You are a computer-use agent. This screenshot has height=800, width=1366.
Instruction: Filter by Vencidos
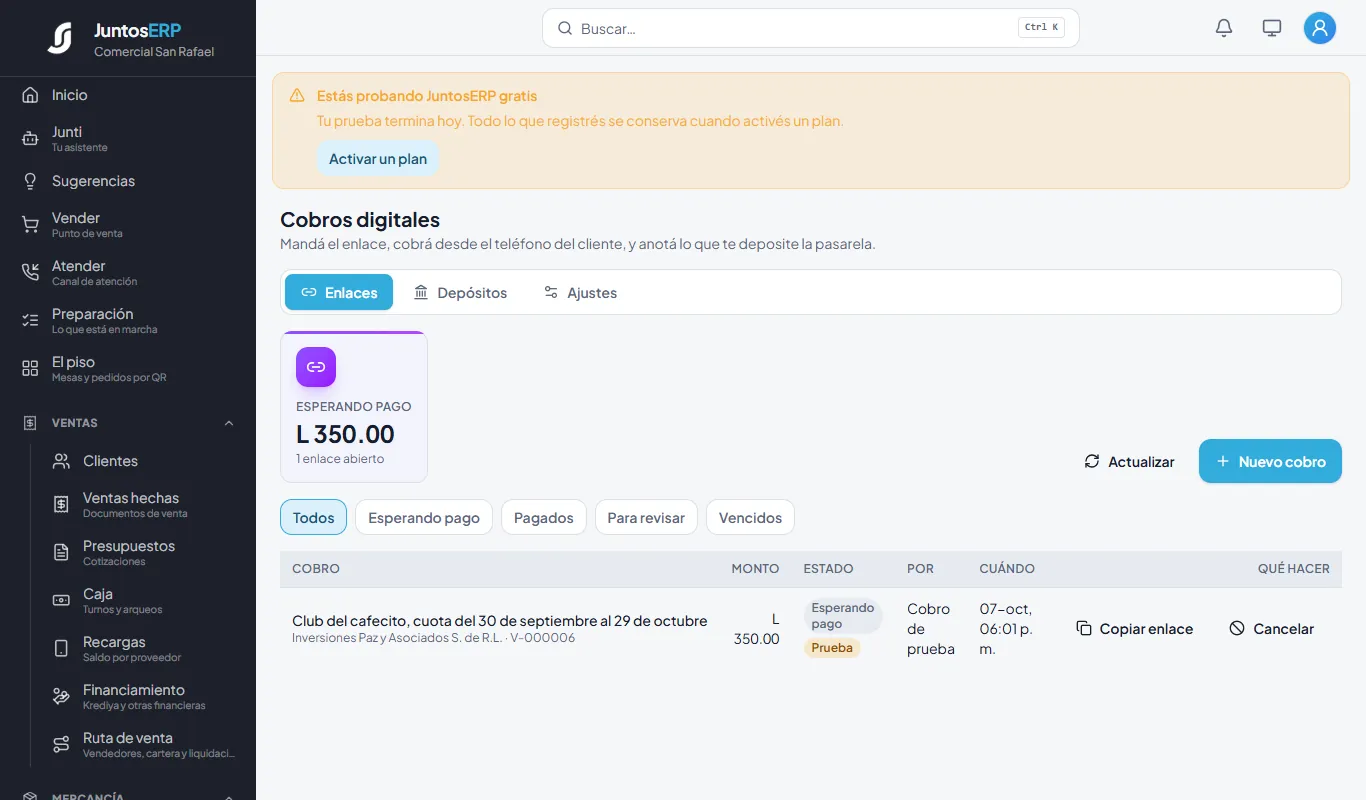tap(750, 517)
